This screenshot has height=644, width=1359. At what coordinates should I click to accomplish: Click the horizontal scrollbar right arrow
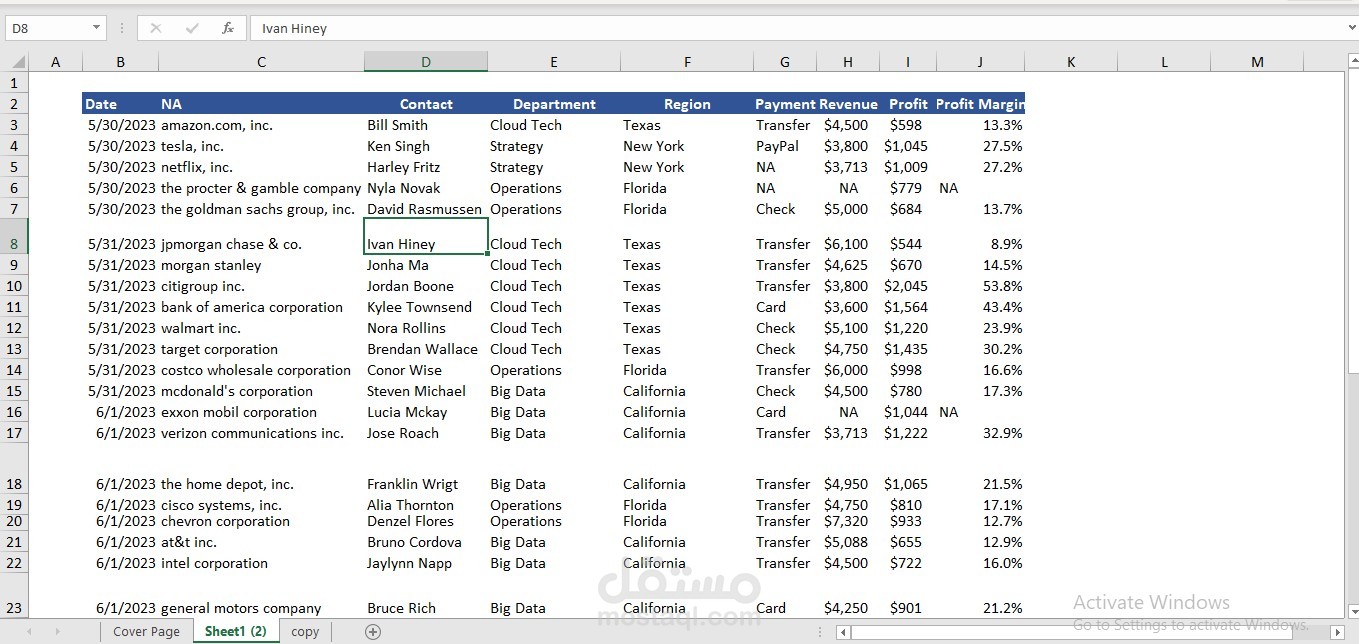pyautogui.click(x=1340, y=632)
